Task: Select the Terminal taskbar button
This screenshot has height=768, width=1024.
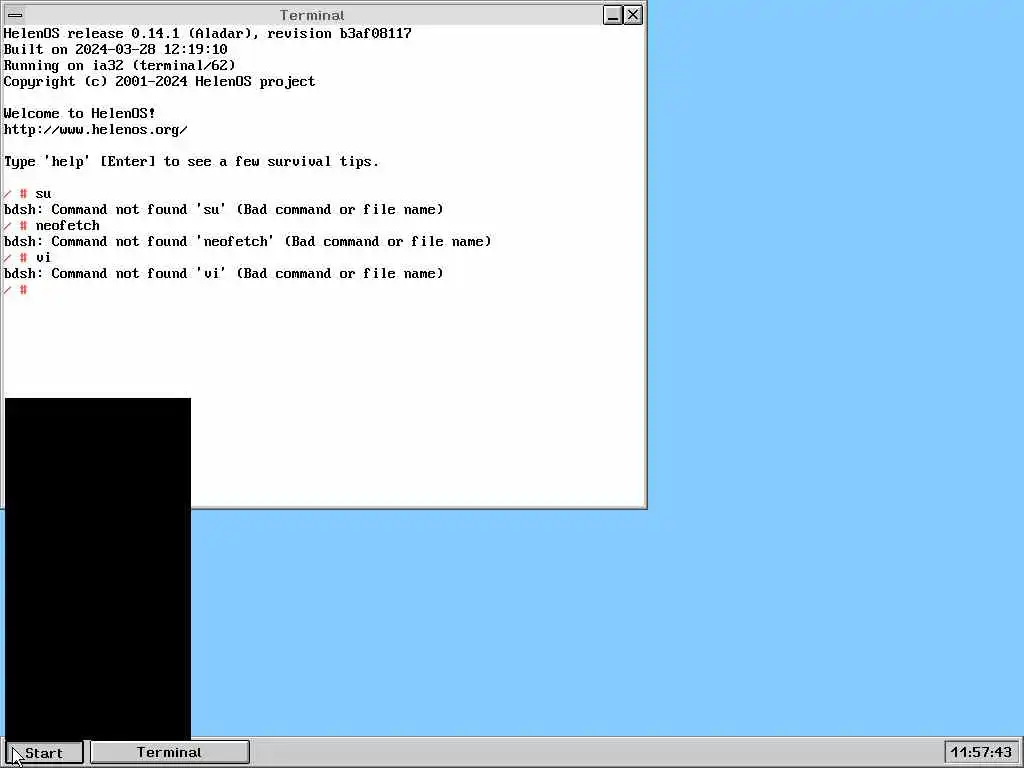Action: tap(170, 752)
